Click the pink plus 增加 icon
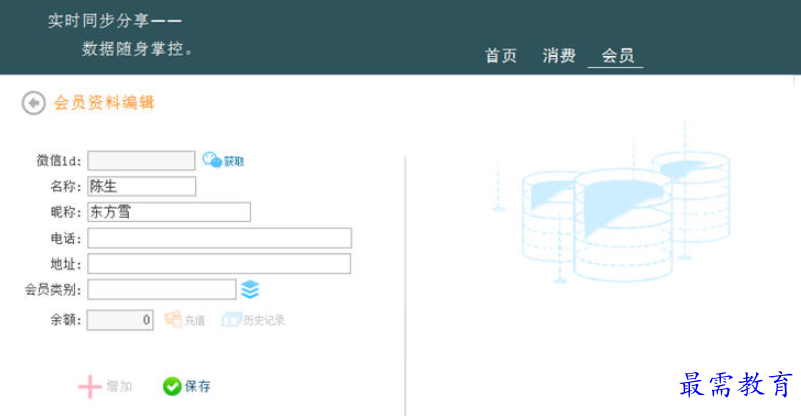 click(x=90, y=386)
